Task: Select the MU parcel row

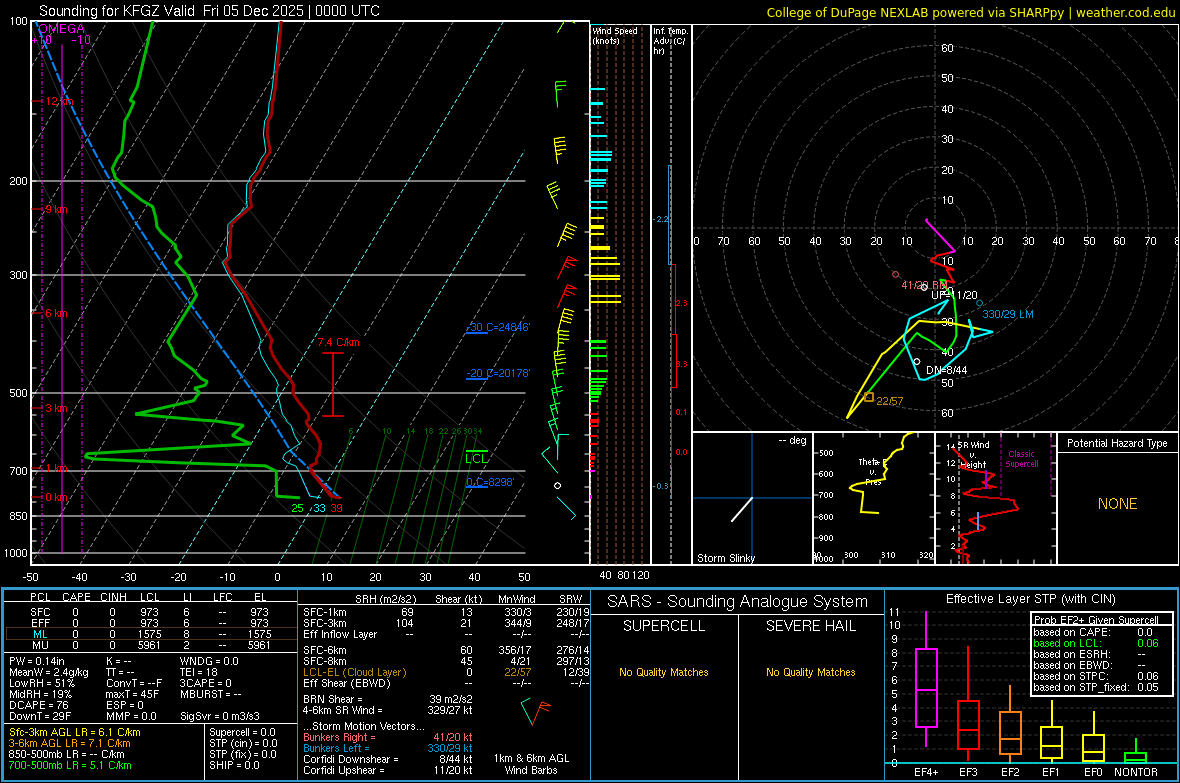Action: pyautogui.click(x=150, y=645)
